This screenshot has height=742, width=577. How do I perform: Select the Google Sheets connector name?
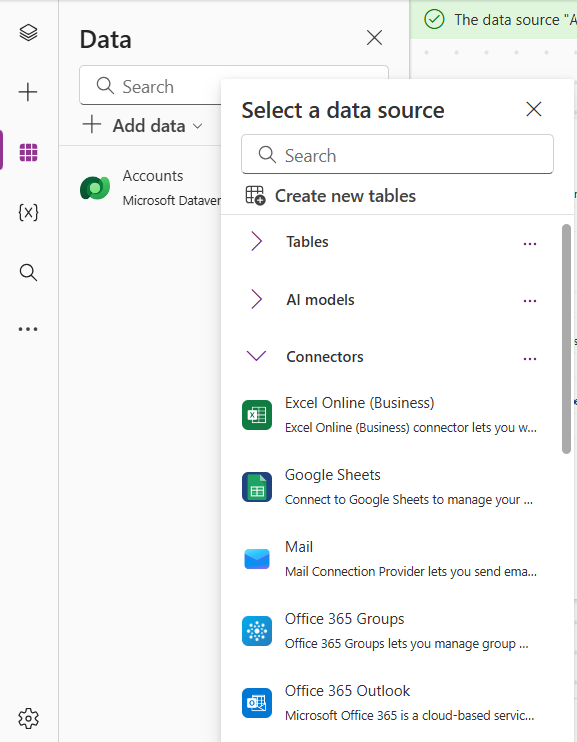pos(333,475)
